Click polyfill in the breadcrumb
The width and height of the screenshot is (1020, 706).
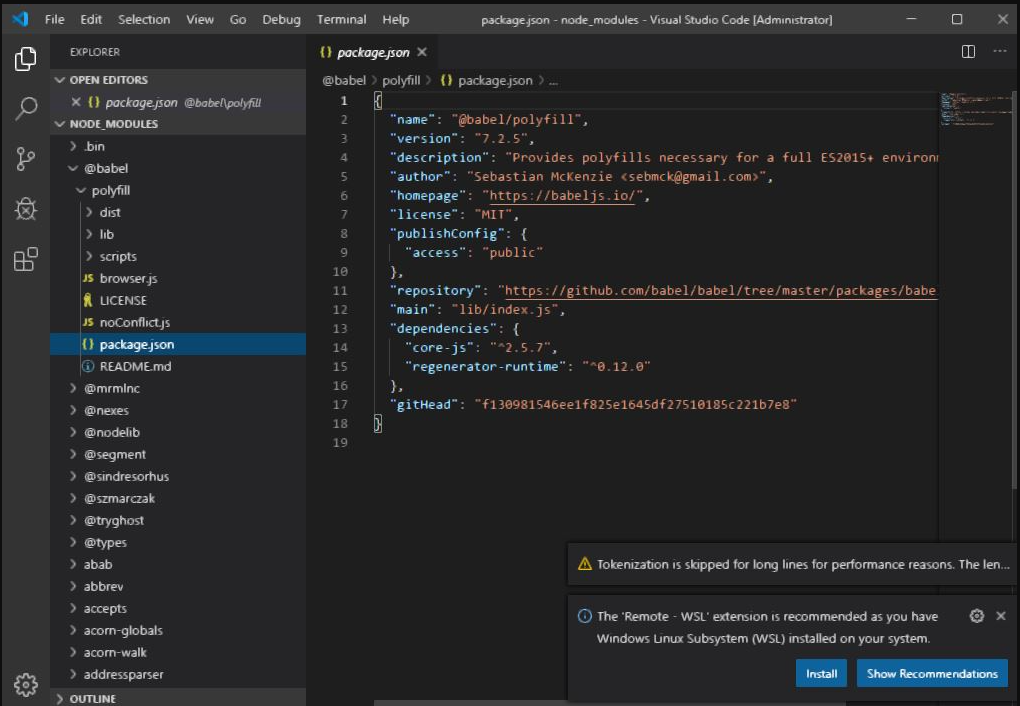click(401, 80)
